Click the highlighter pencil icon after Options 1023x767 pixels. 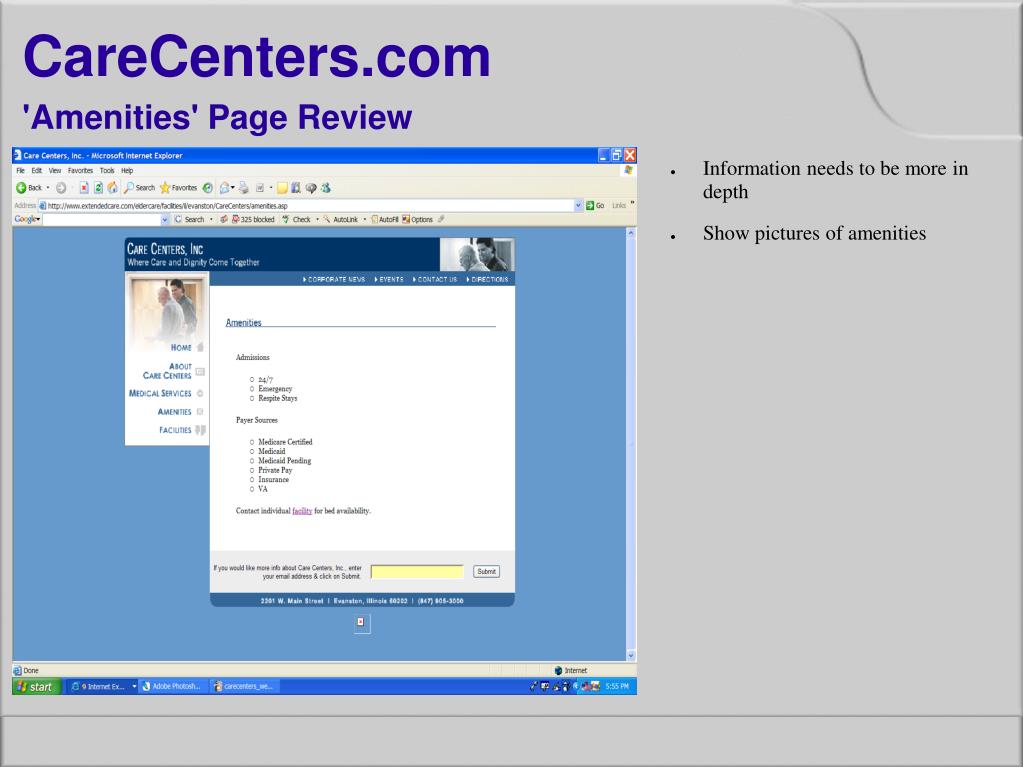tap(442, 219)
